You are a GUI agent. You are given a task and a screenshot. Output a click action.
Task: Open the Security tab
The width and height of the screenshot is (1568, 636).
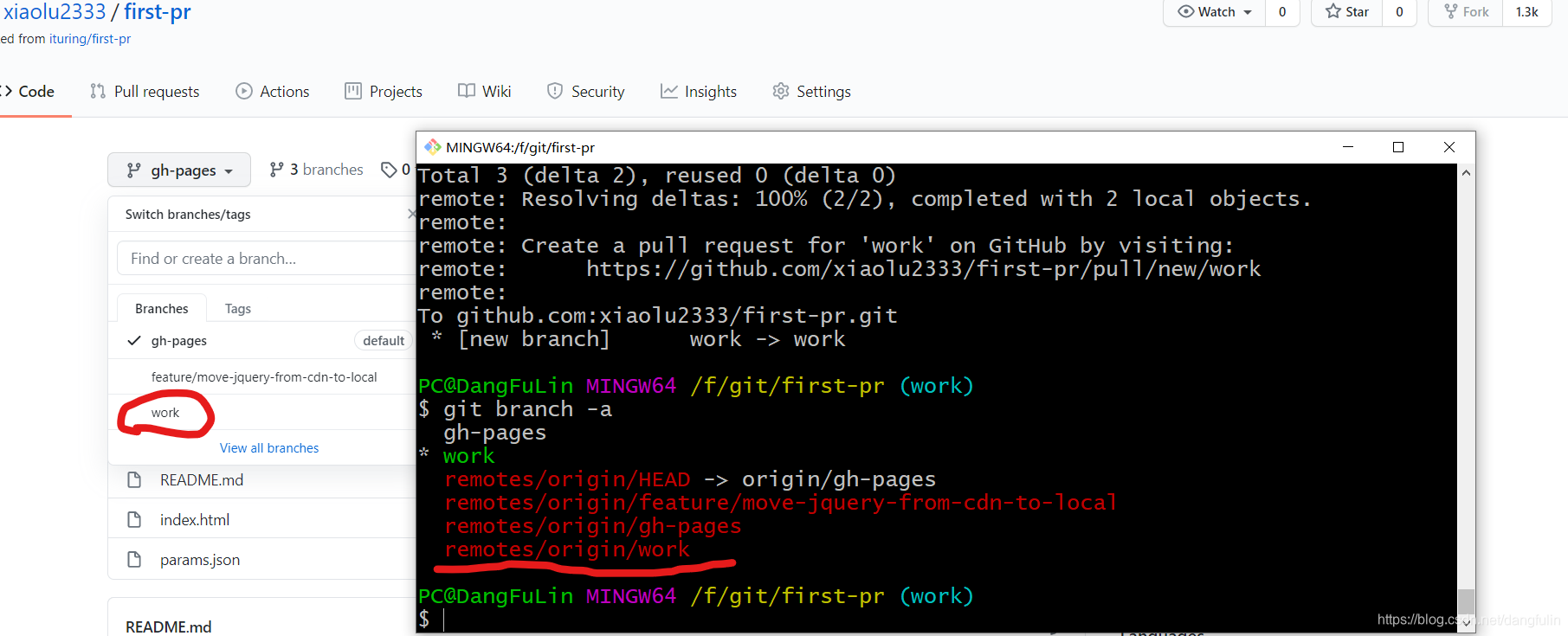click(586, 92)
